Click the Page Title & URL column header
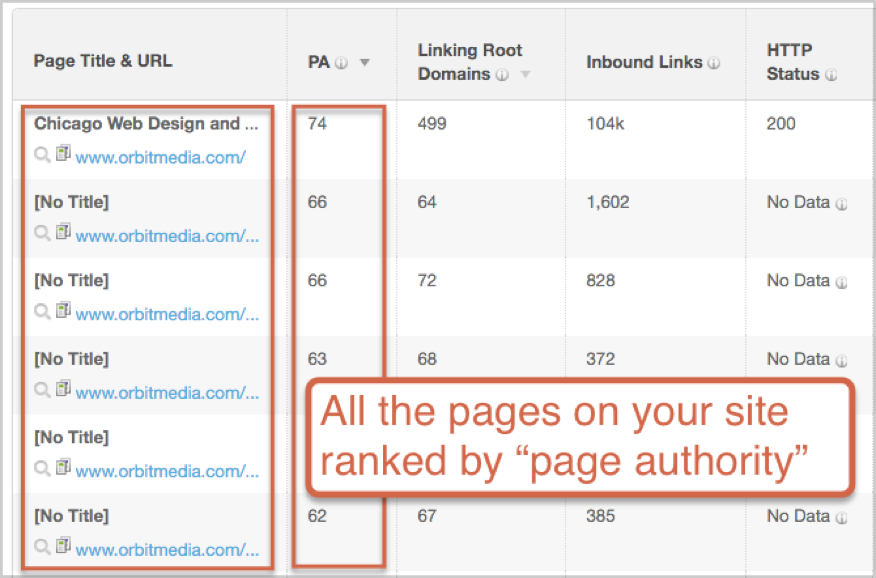The width and height of the screenshot is (876, 578). pos(103,61)
